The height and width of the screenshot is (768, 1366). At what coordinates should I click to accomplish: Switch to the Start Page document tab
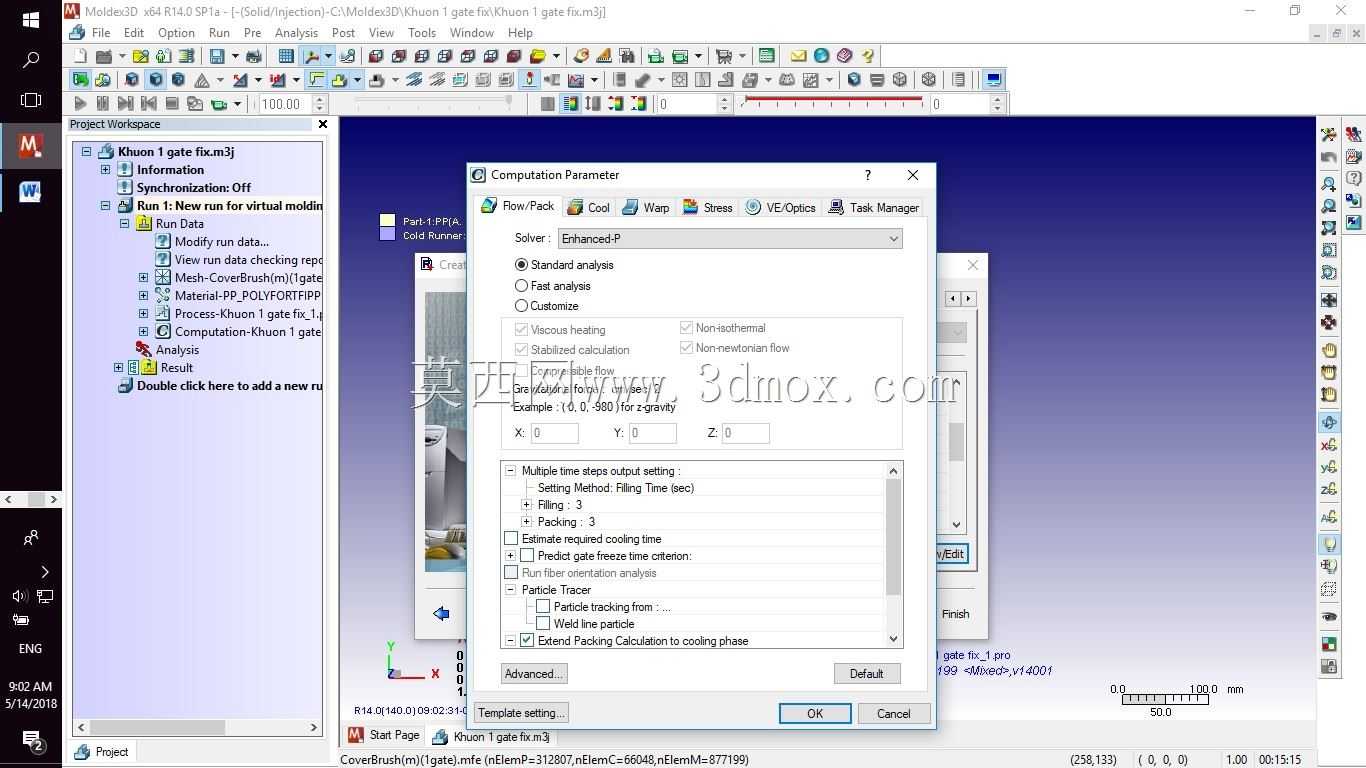tap(384, 735)
